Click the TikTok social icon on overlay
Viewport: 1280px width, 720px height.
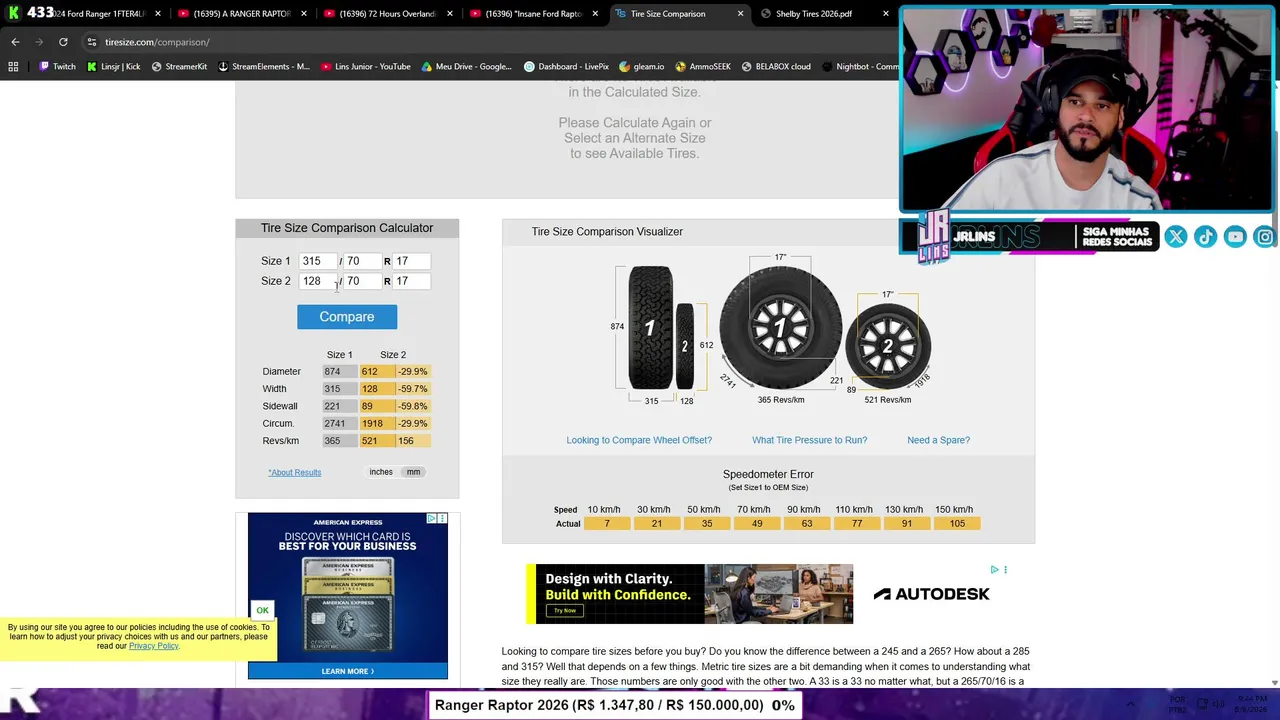pos(1205,237)
